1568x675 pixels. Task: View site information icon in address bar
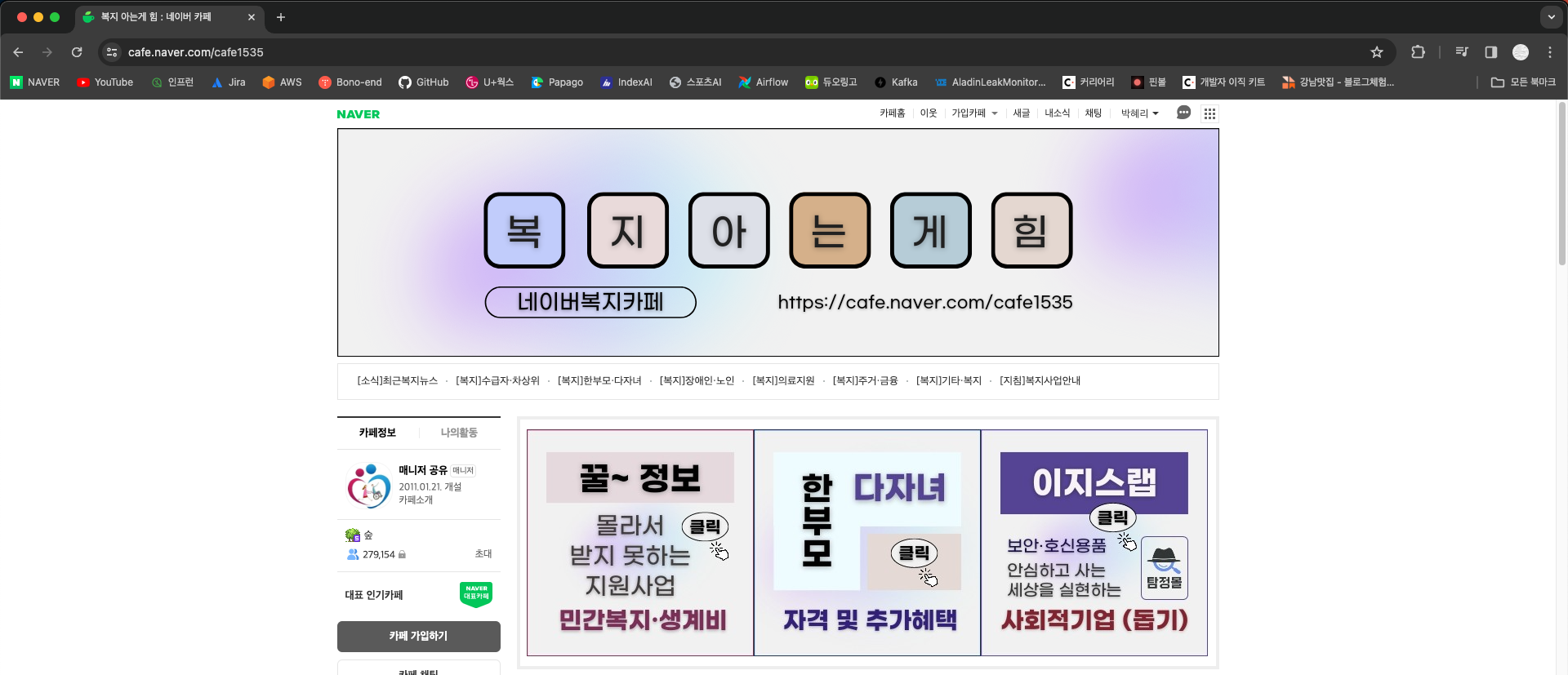coord(112,52)
